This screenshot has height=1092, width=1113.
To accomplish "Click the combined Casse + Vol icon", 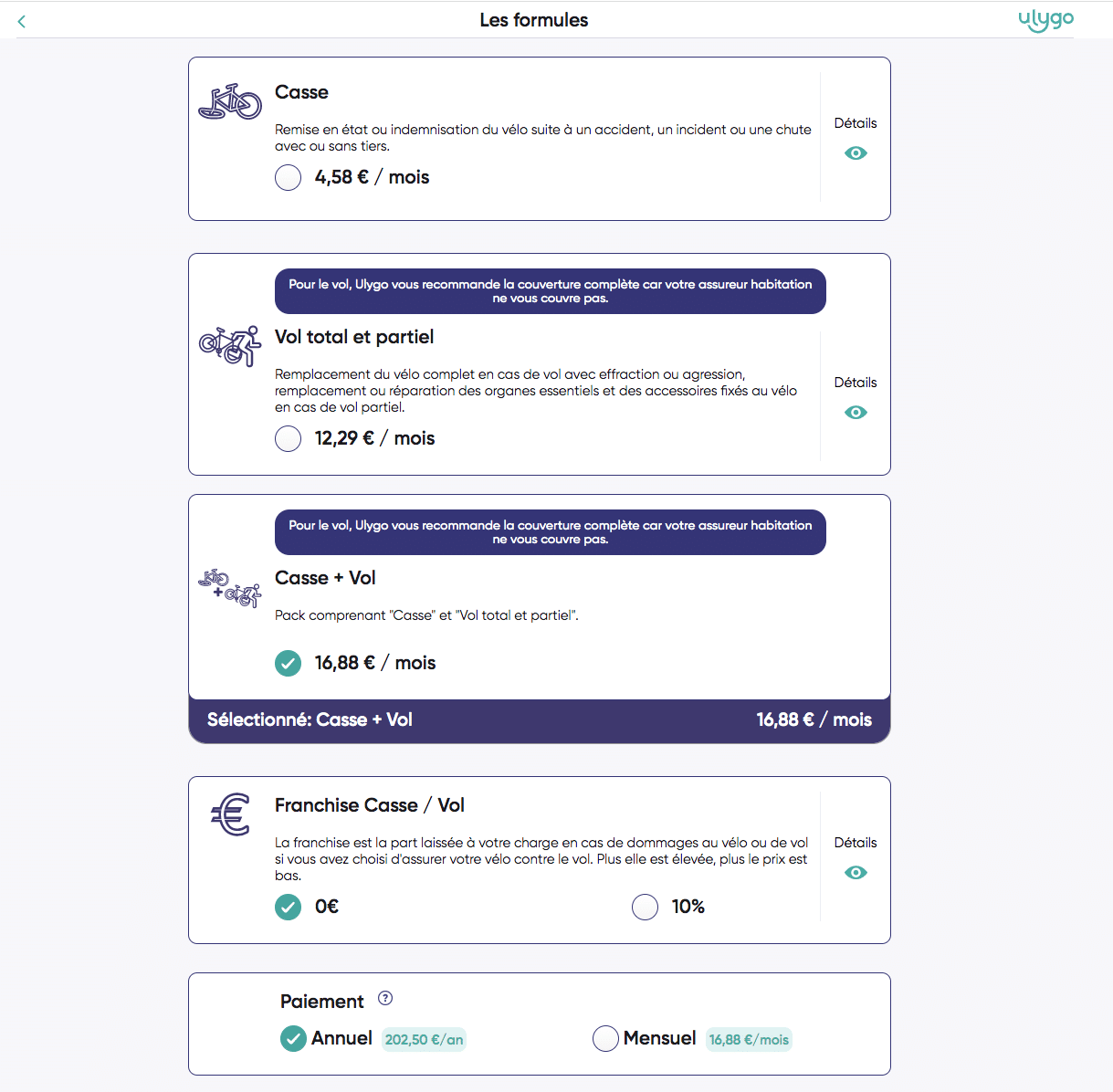I will (230, 589).
